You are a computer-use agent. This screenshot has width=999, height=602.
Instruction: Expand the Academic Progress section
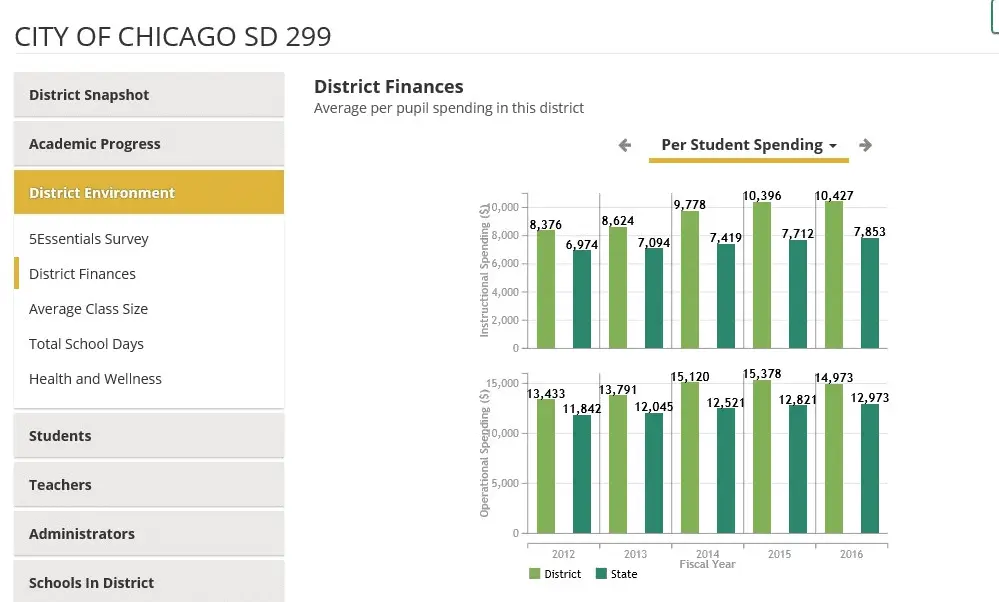(149, 144)
